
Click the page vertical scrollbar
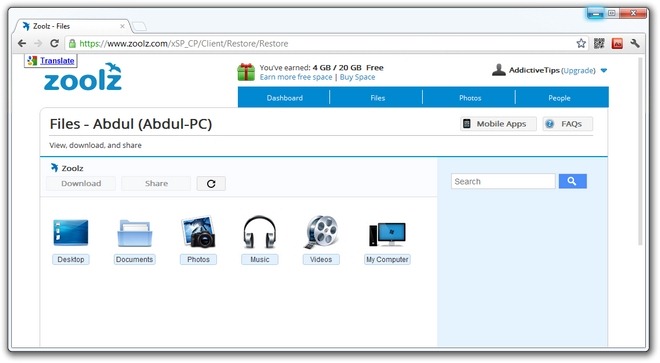point(640,152)
